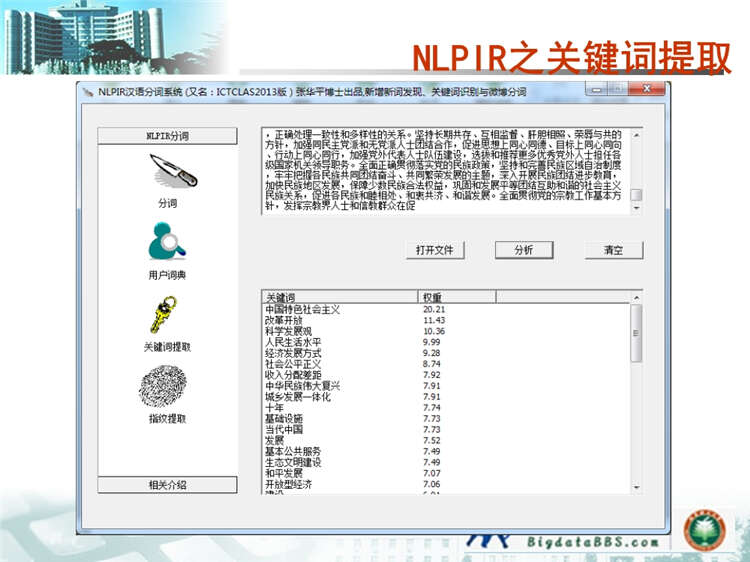Click the fingerprint icon for 指纹提取
The height and width of the screenshot is (562, 750).
coord(167,385)
